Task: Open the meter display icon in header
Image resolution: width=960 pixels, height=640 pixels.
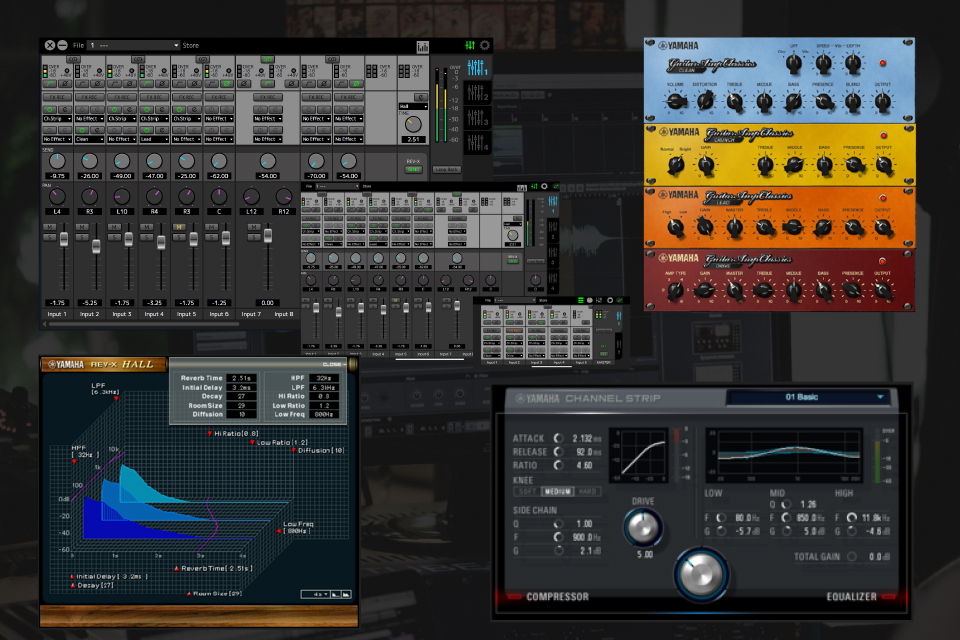Action: click(x=423, y=46)
